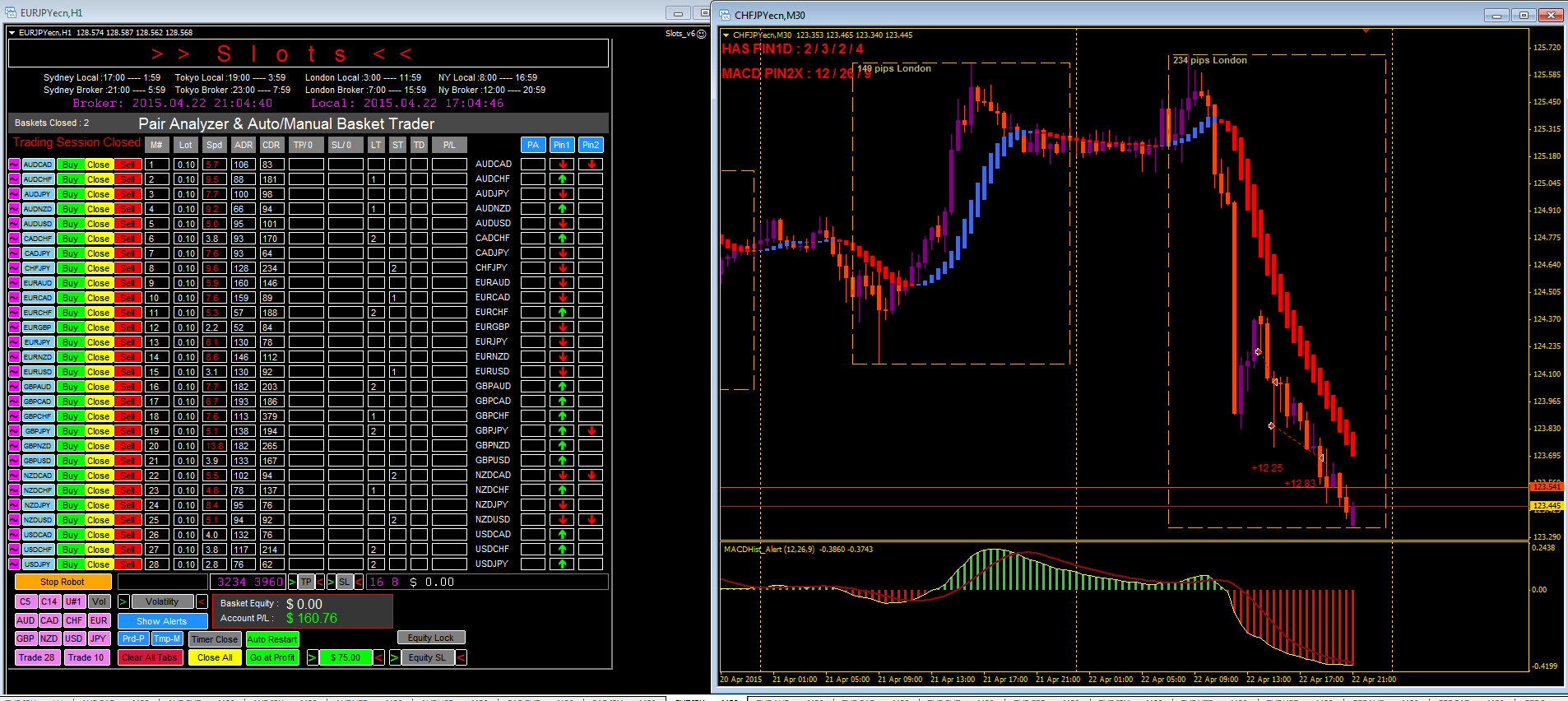
Task: Click the magenta tilde icon beside USDJPY
Action: click(x=14, y=564)
